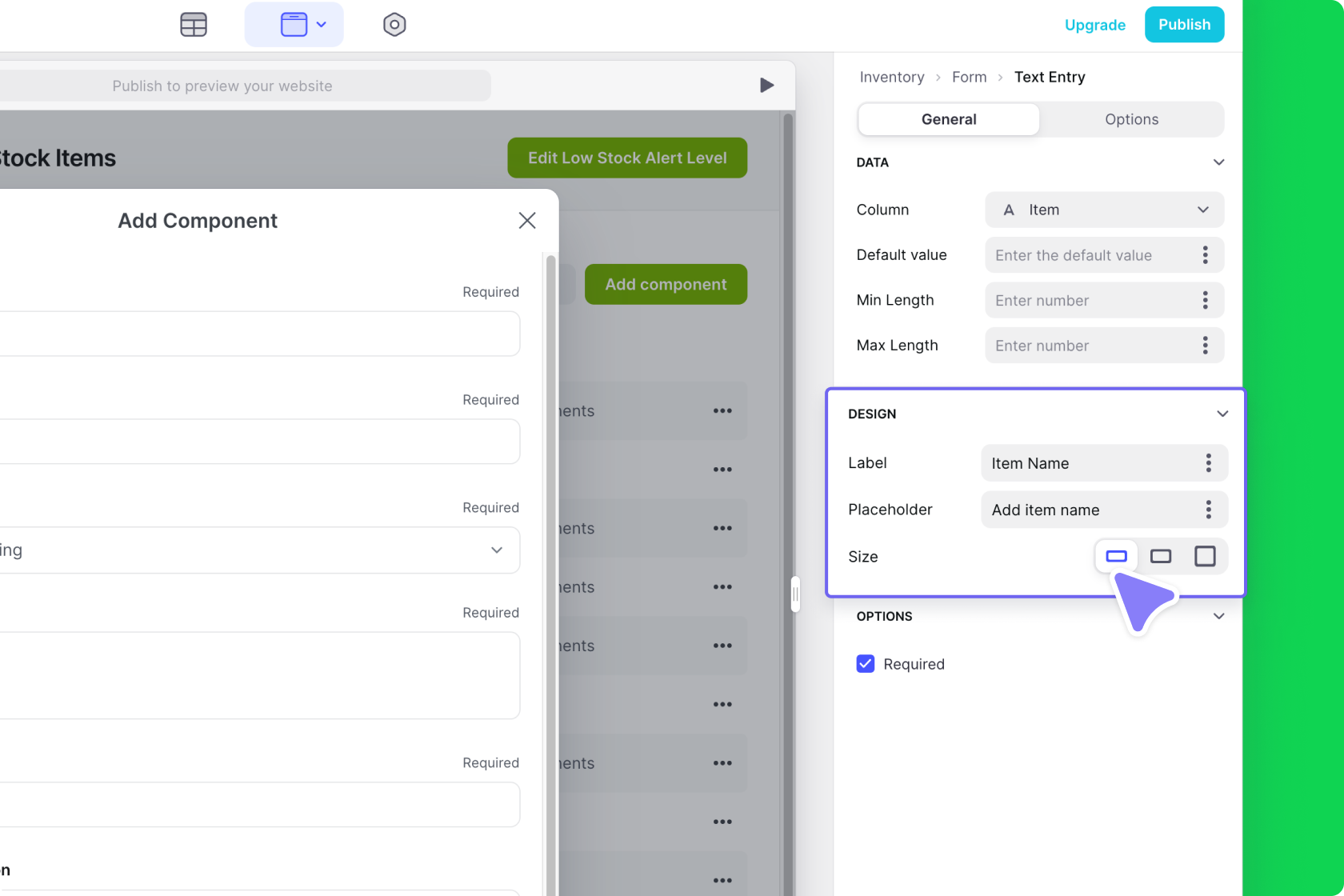The height and width of the screenshot is (896, 1344).
Task: Open the data table view icon
Action: point(194,25)
